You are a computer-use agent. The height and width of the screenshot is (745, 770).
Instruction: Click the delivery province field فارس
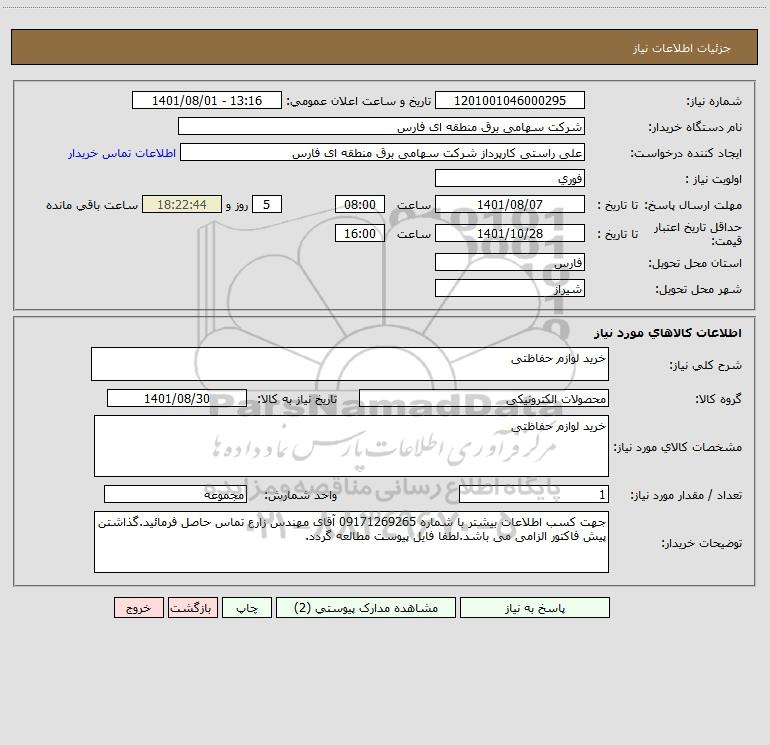pos(510,262)
